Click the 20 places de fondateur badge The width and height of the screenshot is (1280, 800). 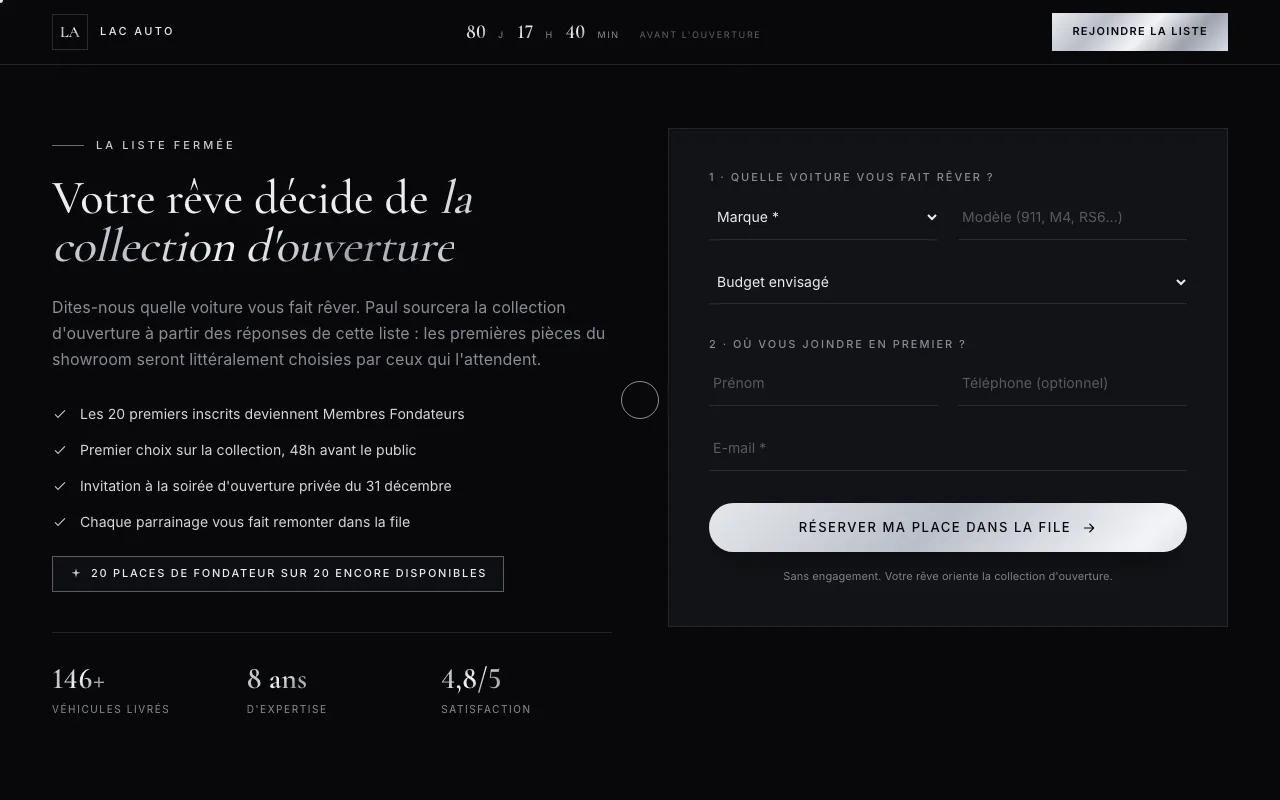278,574
